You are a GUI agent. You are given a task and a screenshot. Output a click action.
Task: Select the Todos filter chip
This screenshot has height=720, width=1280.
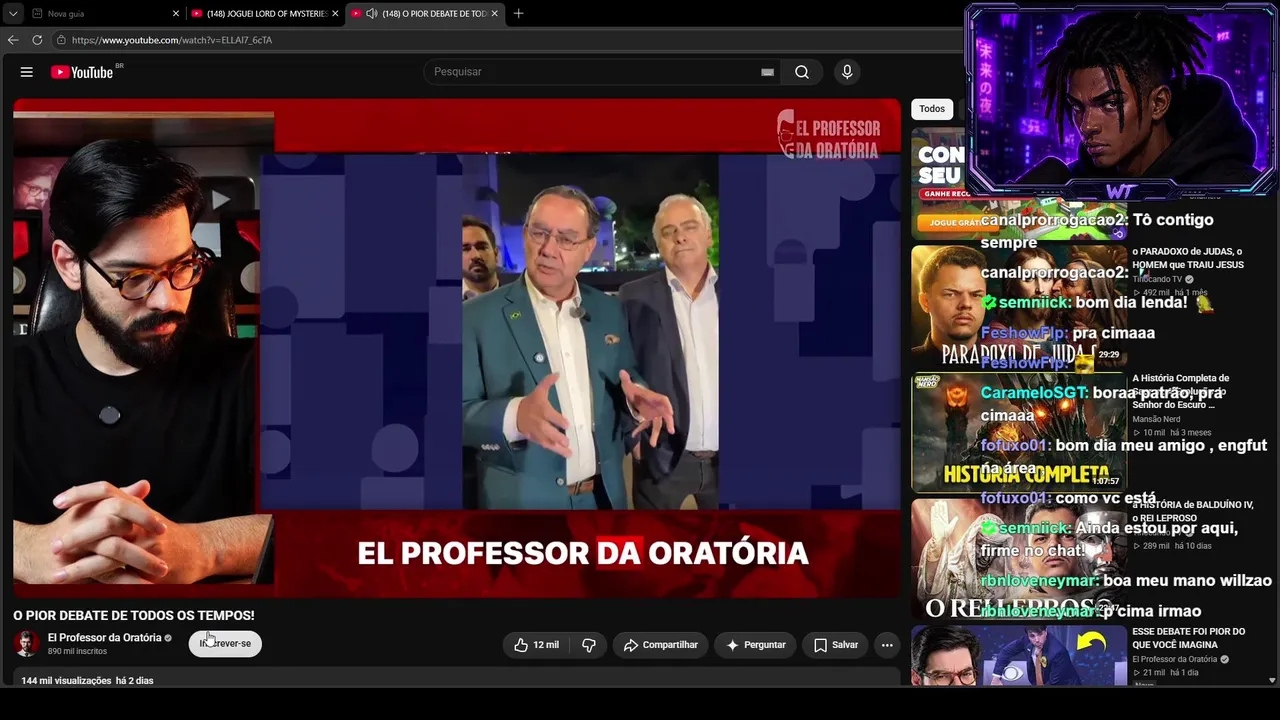pyautogui.click(x=932, y=109)
